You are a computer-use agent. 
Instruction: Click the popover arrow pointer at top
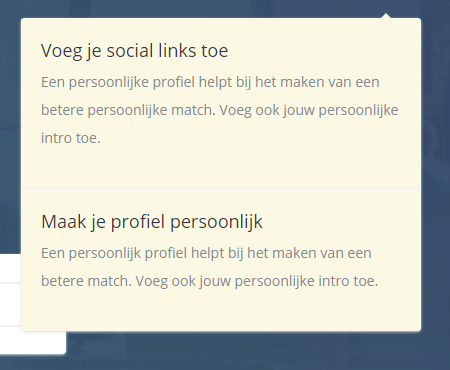tap(386, 15)
